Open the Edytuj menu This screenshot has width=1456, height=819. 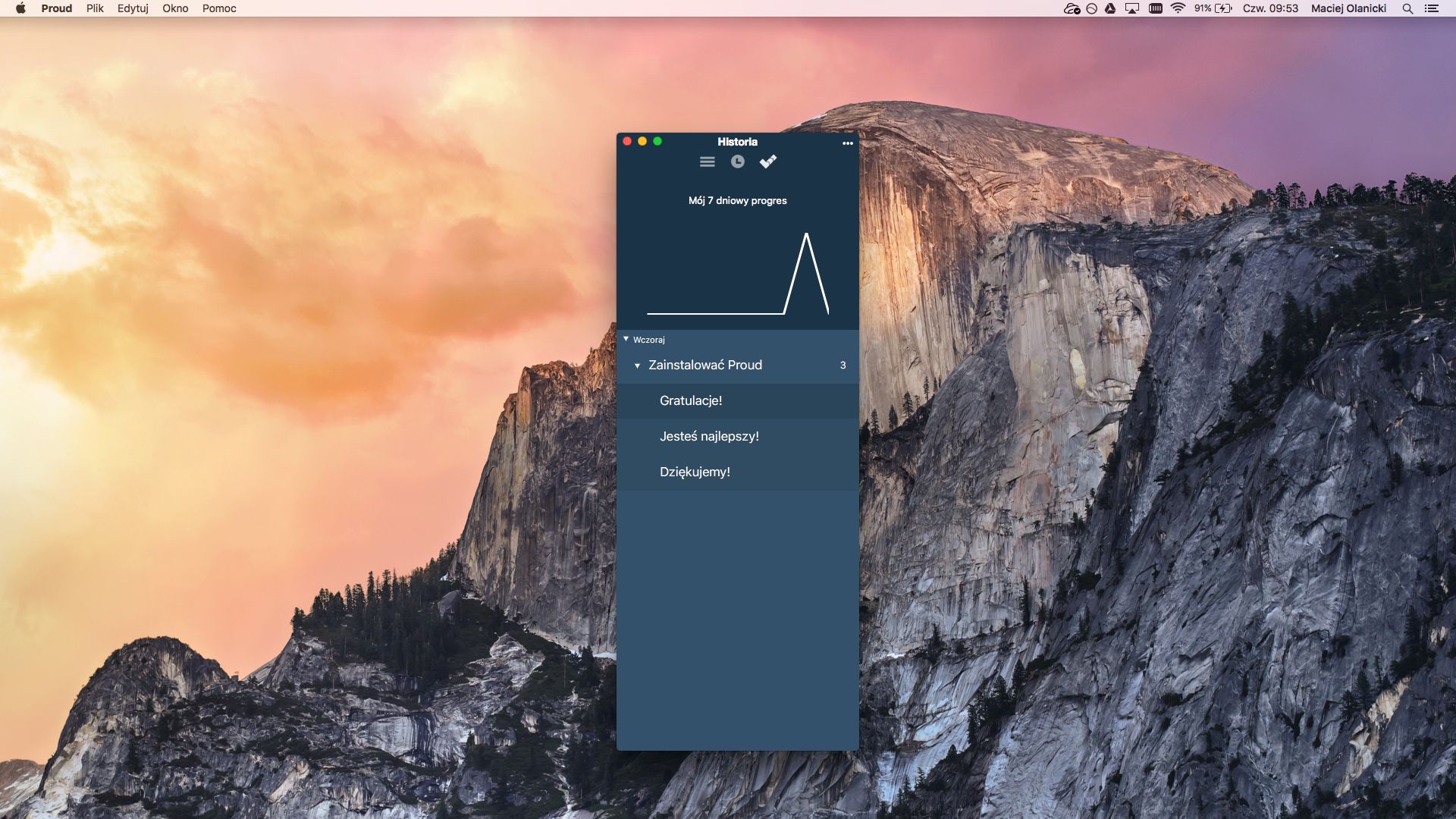click(x=133, y=8)
